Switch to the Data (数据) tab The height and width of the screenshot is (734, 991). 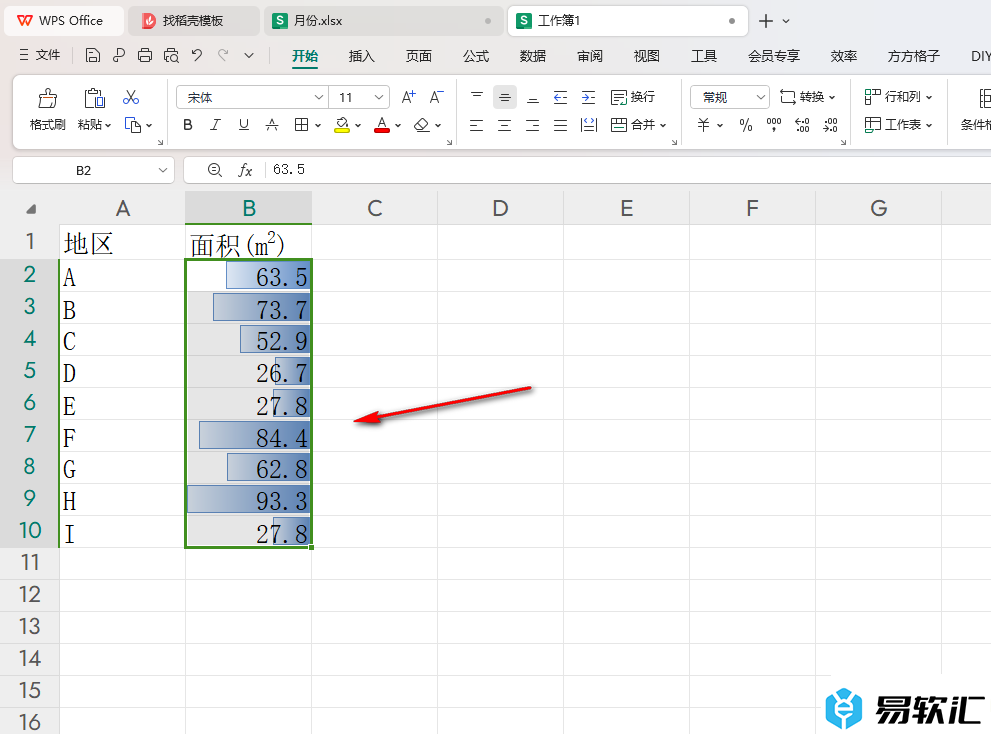pyautogui.click(x=533, y=56)
